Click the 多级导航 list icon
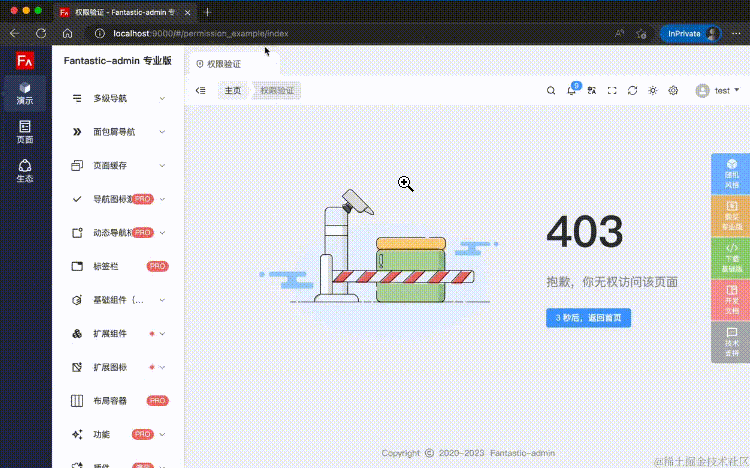The width and height of the screenshot is (750, 468). pos(77,99)
